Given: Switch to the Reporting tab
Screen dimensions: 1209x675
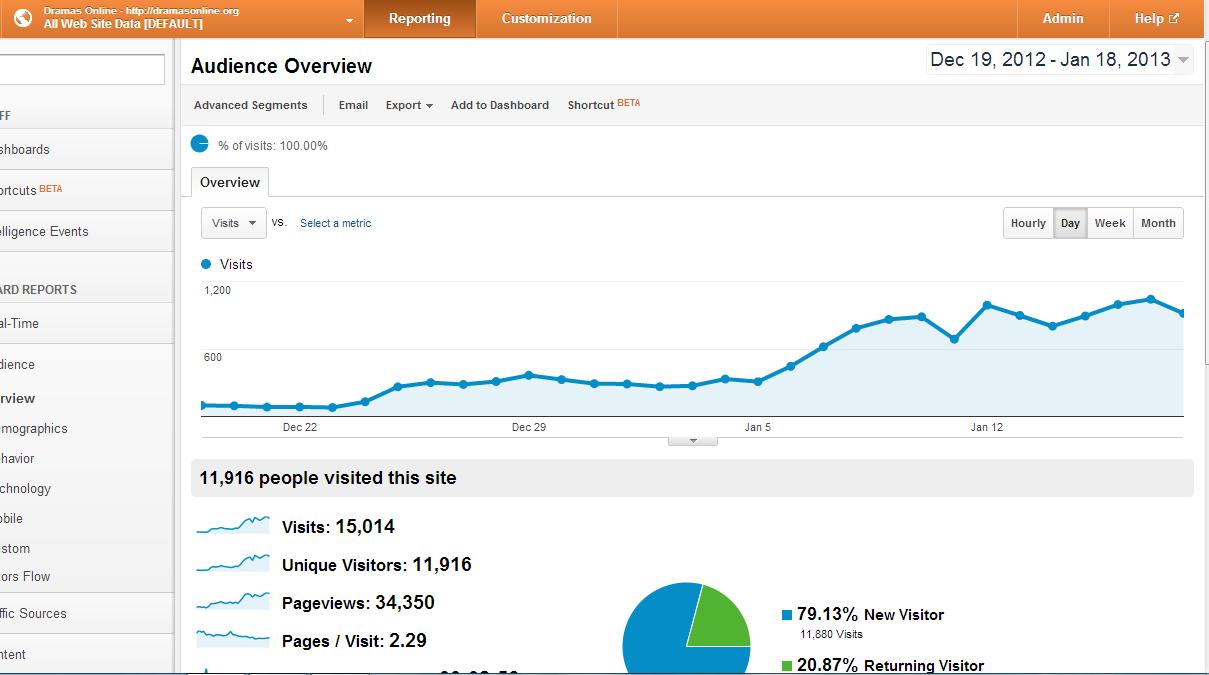Looking at the screenshot, I should (x=419, y=18).
